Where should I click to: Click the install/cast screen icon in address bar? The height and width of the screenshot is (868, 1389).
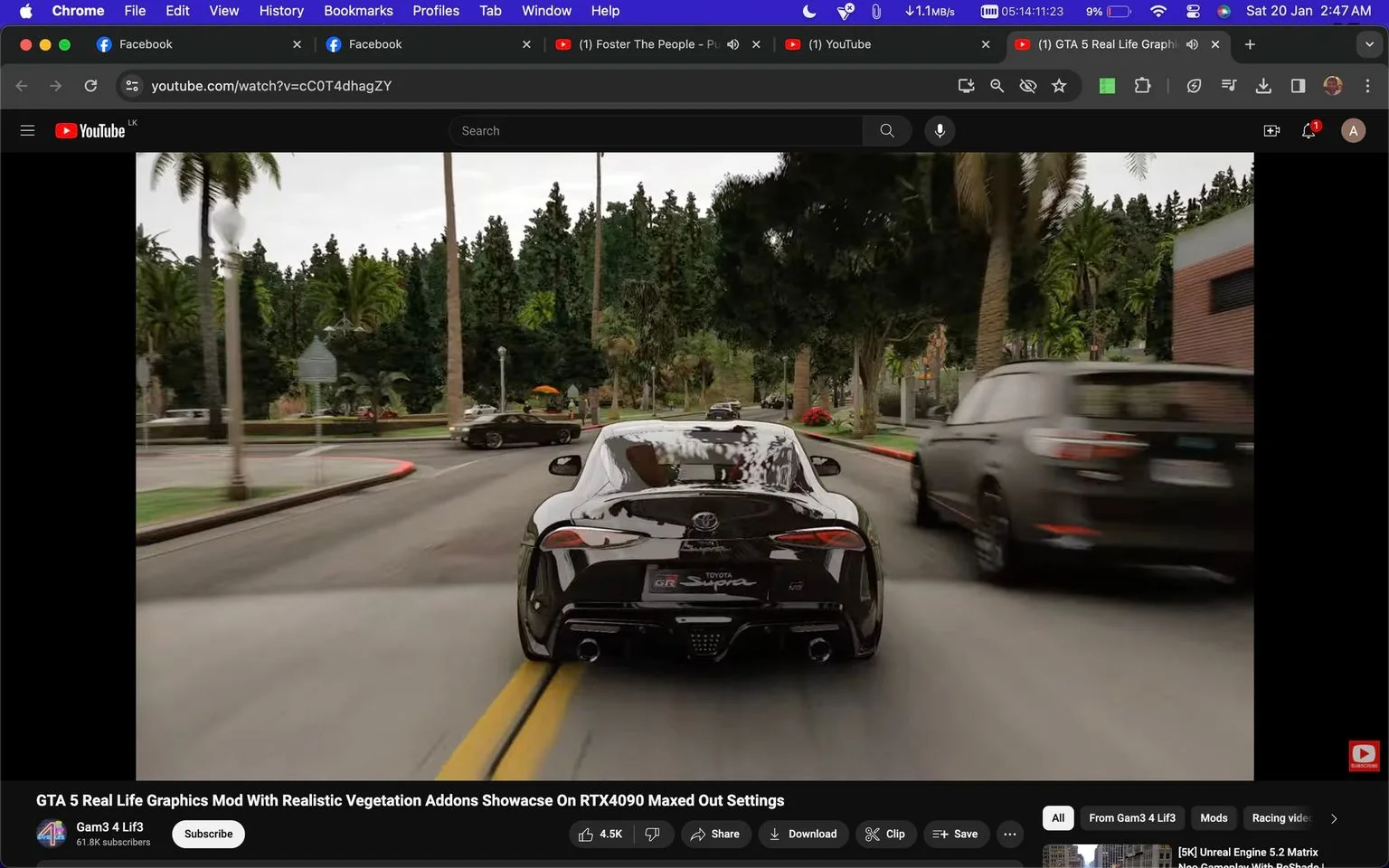pos(966,86)
